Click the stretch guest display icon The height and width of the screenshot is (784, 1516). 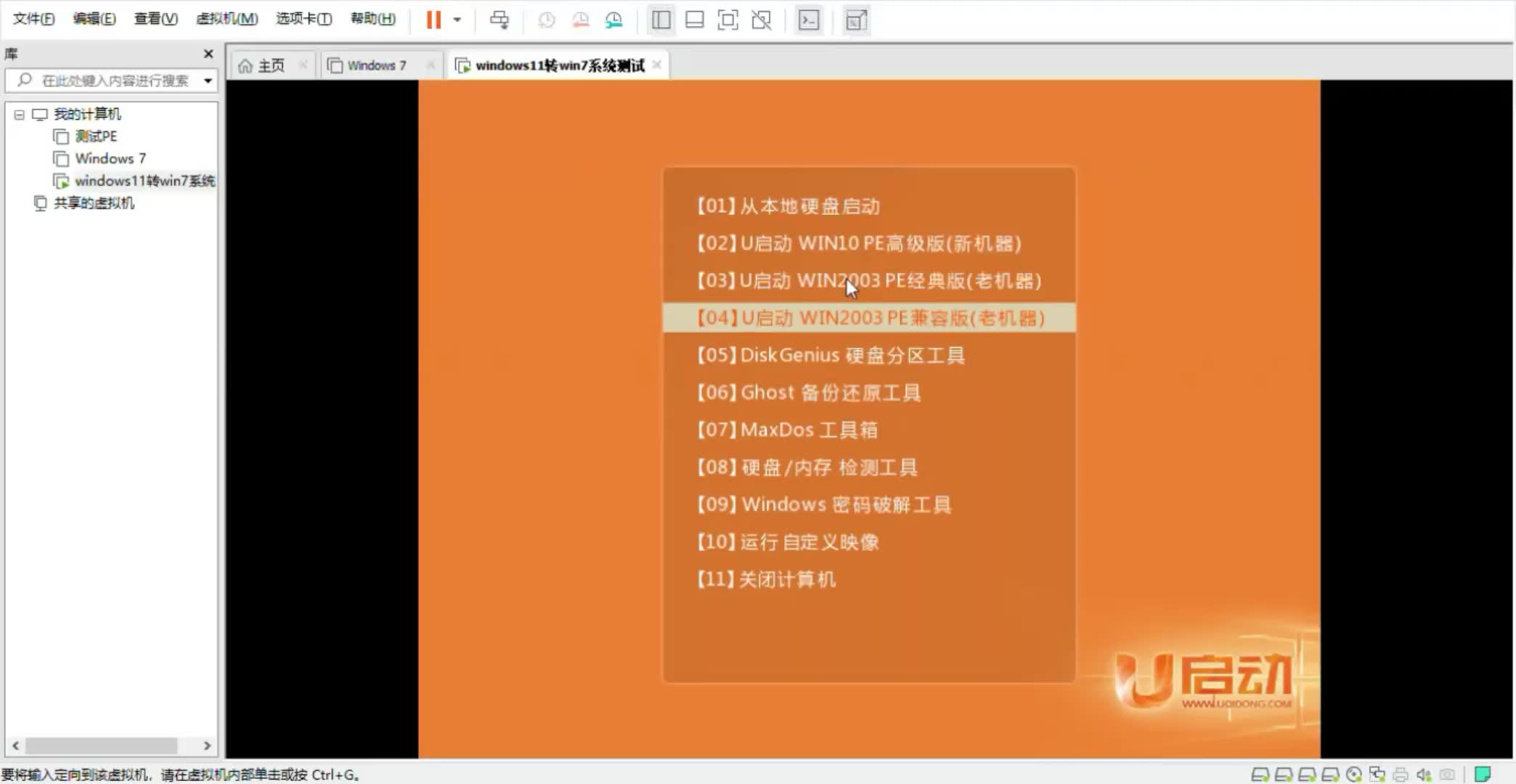(856, 20)
